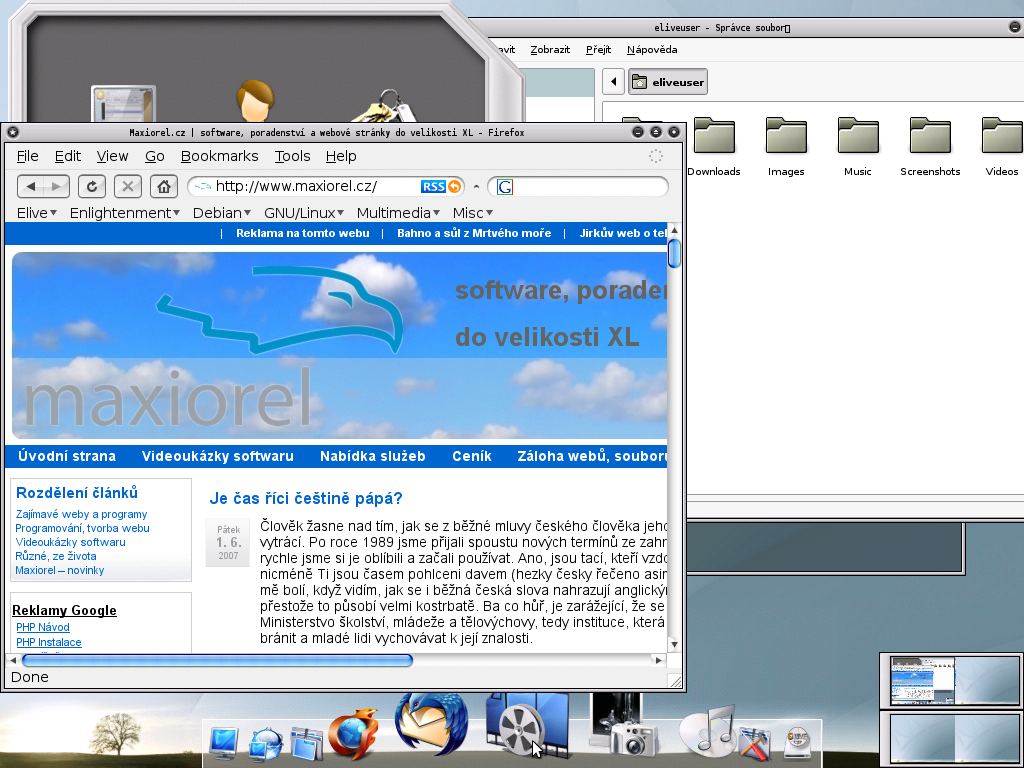
Task: Open the Edit menu in Firefox
Action: pyautogui.click(x=68, y=156)
